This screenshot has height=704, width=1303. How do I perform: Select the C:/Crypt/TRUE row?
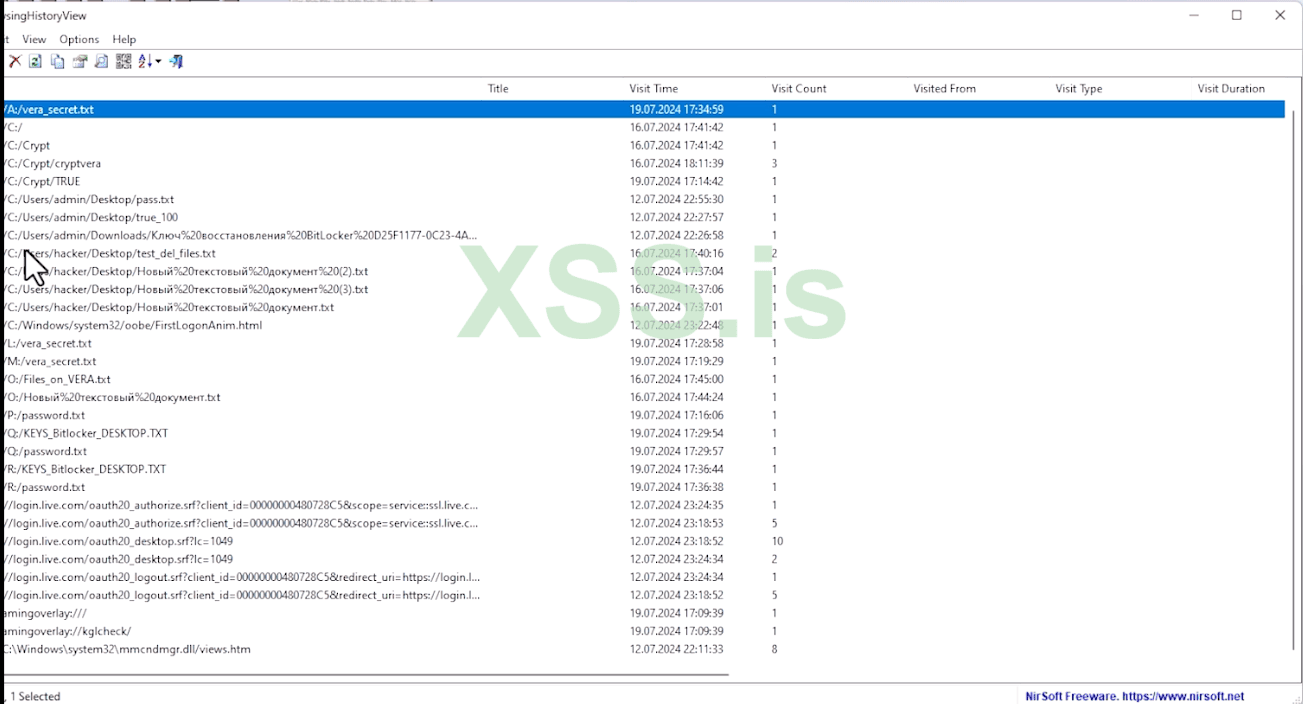click(644, 181)
